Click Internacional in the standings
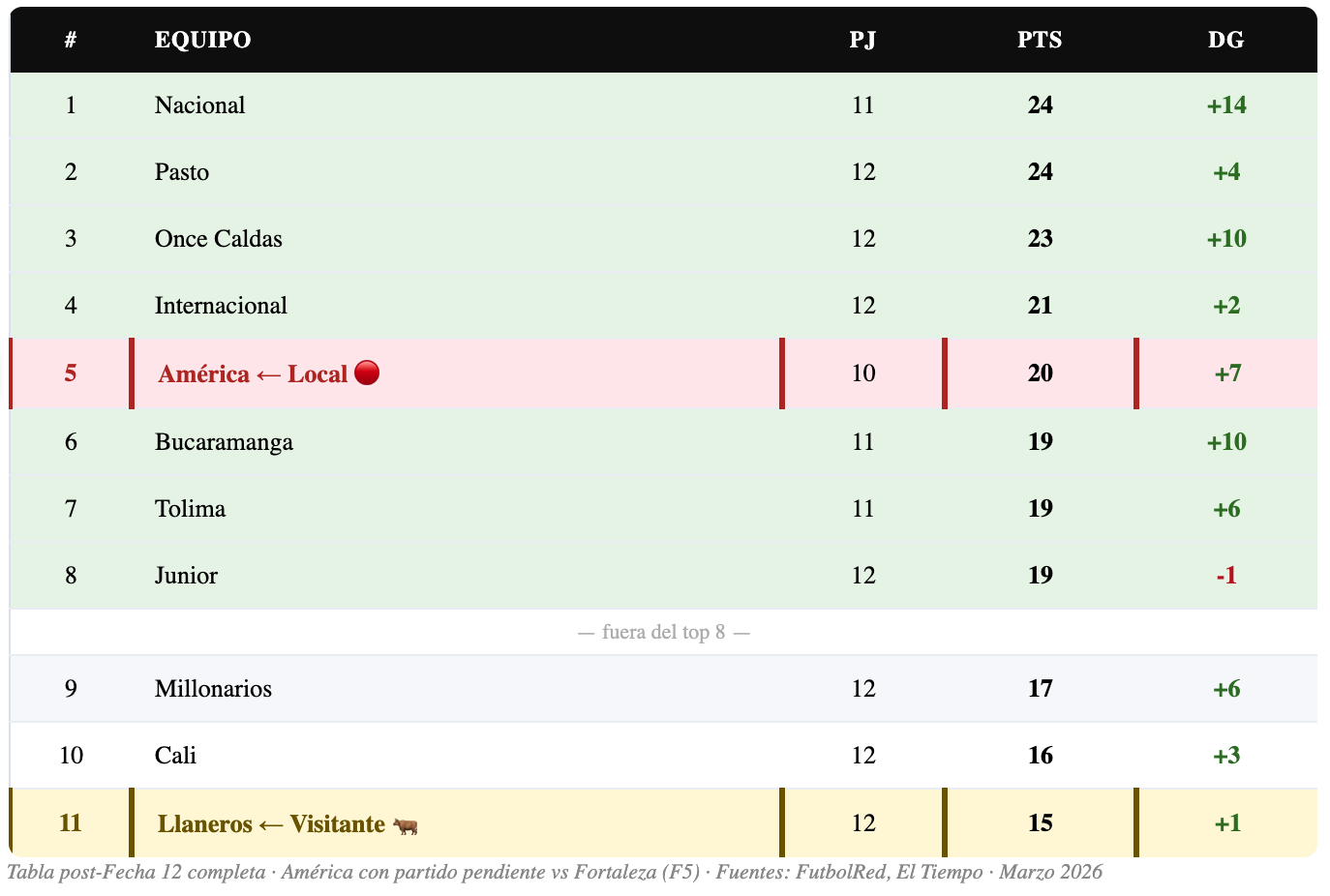The height and width of the screenshot is (896, 1330). pyautogui.click(x=221, y=306)
